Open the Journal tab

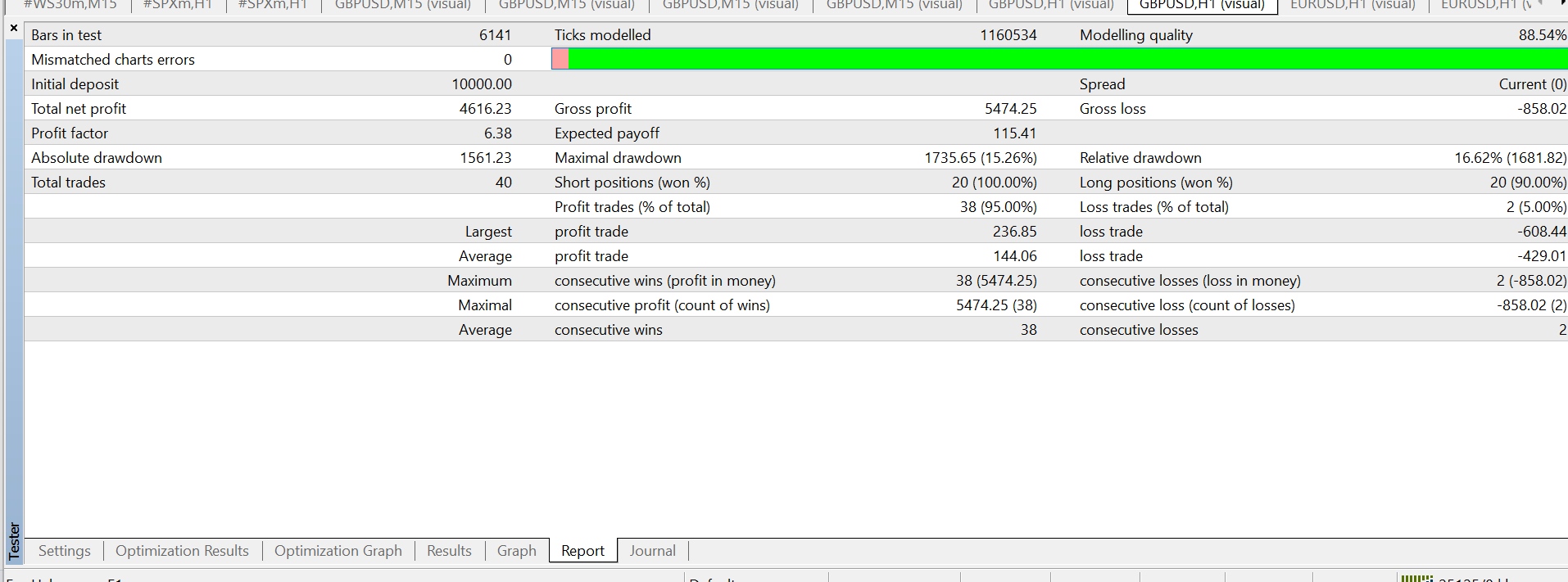tap(653, 551)
